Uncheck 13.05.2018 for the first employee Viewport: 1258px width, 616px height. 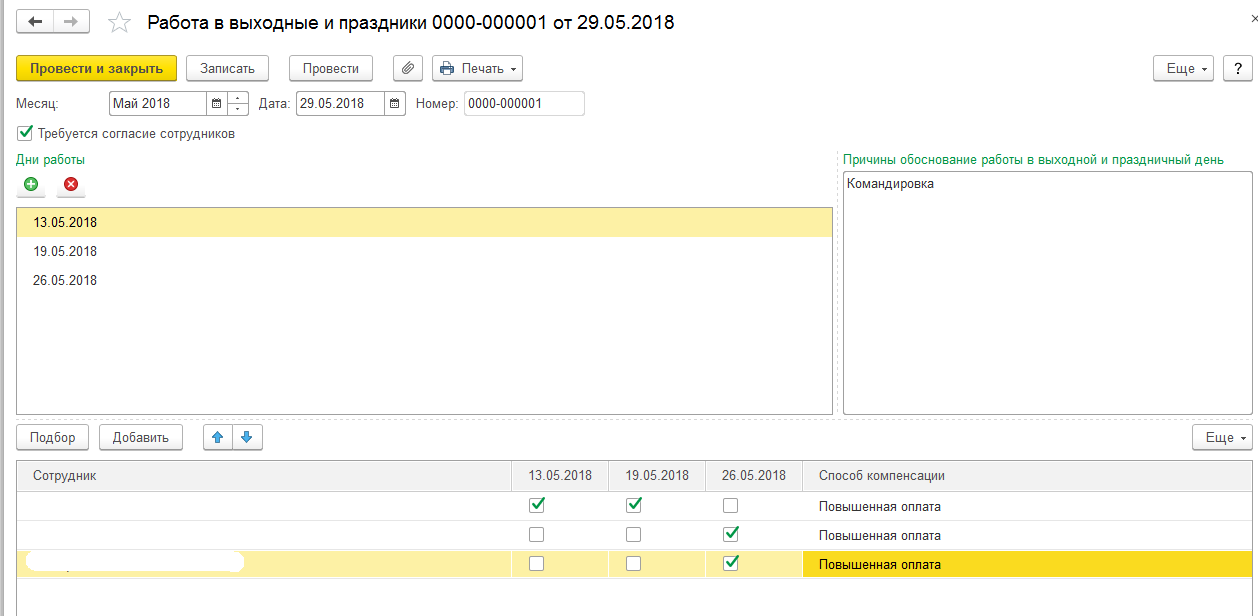point(536,505)
